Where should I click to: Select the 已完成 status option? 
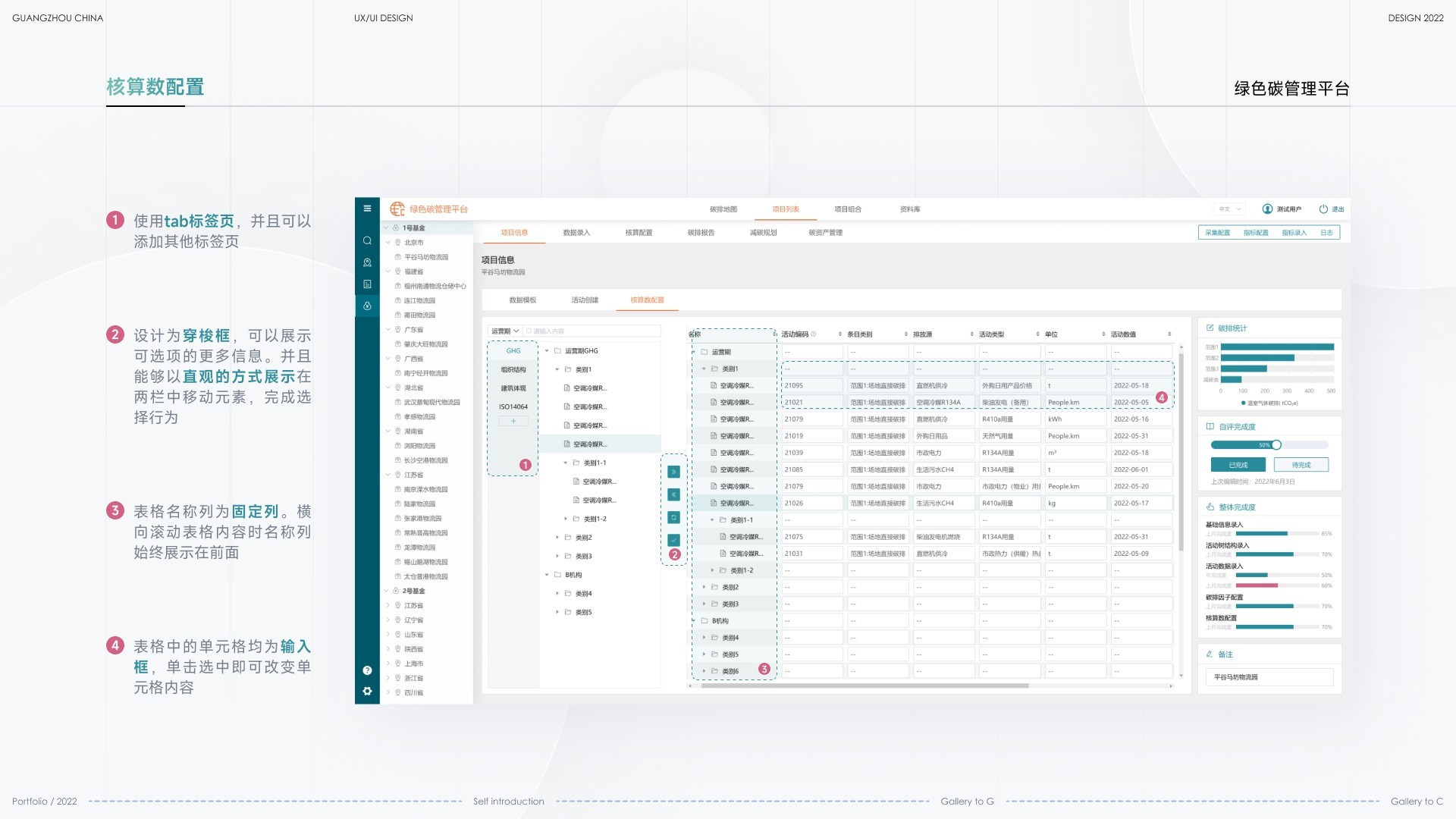point(1238,465)
